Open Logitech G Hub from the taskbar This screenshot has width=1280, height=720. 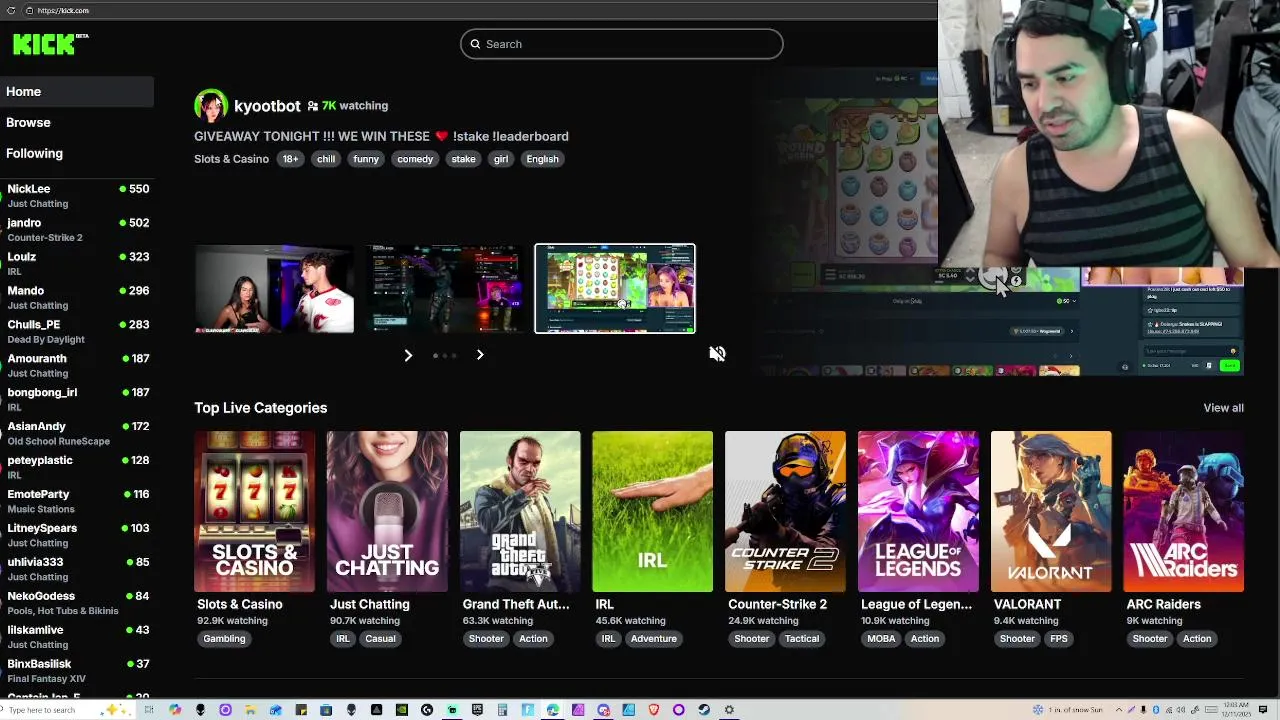point(426,710)
